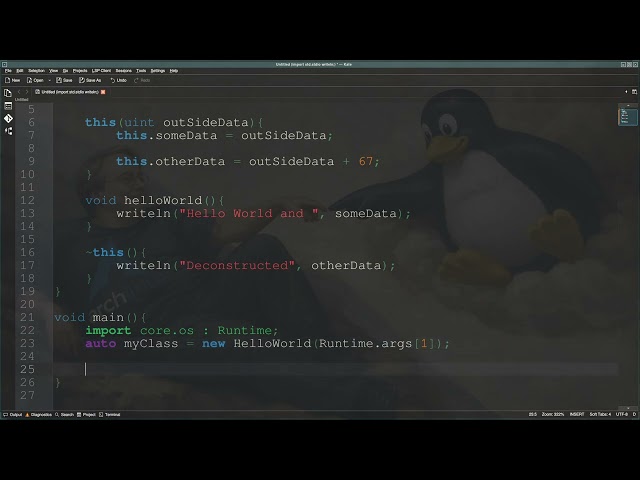Screen dimensions: 640x480
Task: Close the Untitled document tab
Action: pyautogui.click(x=103, y=92)
